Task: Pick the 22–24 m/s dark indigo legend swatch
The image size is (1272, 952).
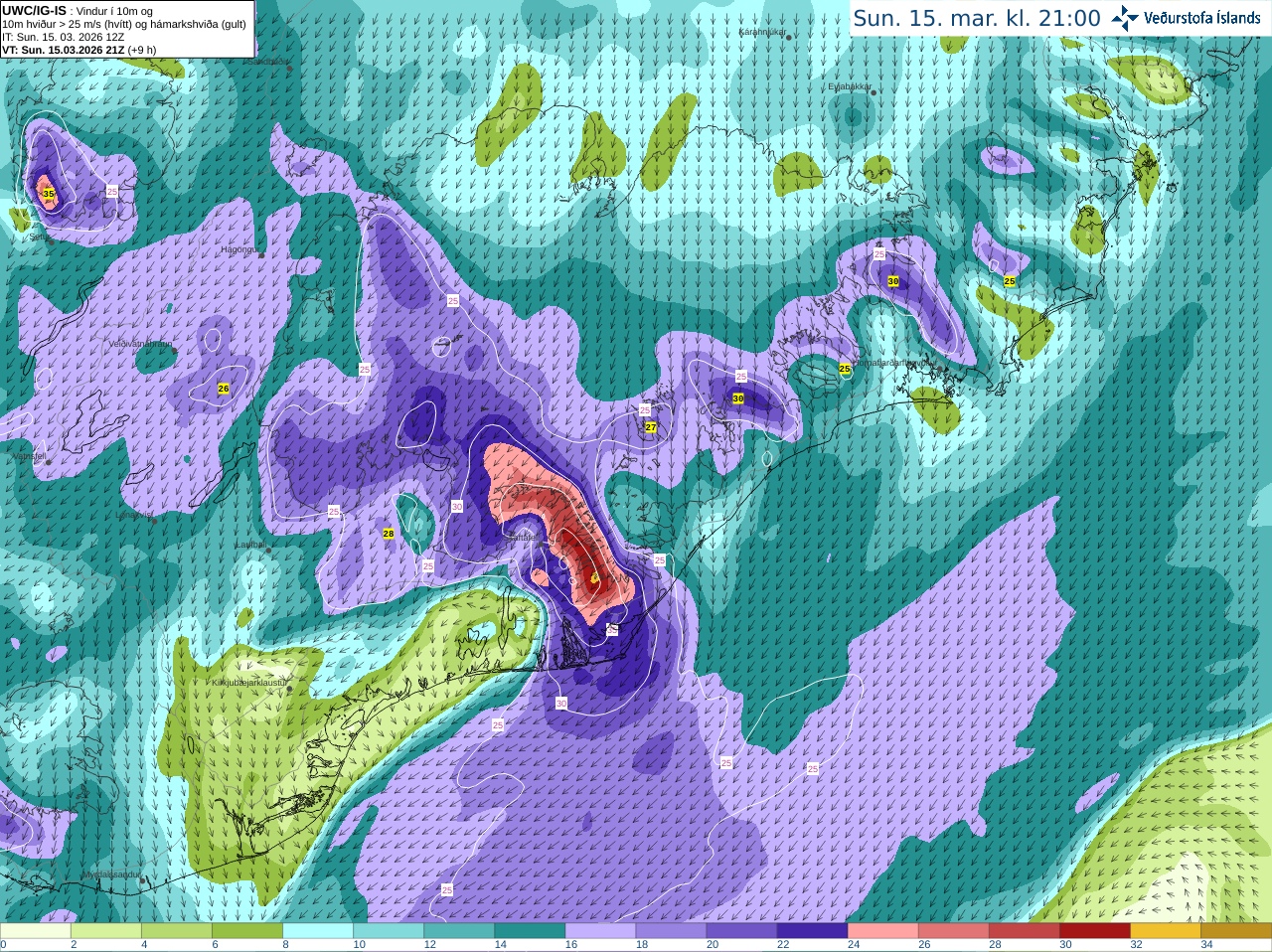Action: [x=812, y=931]
